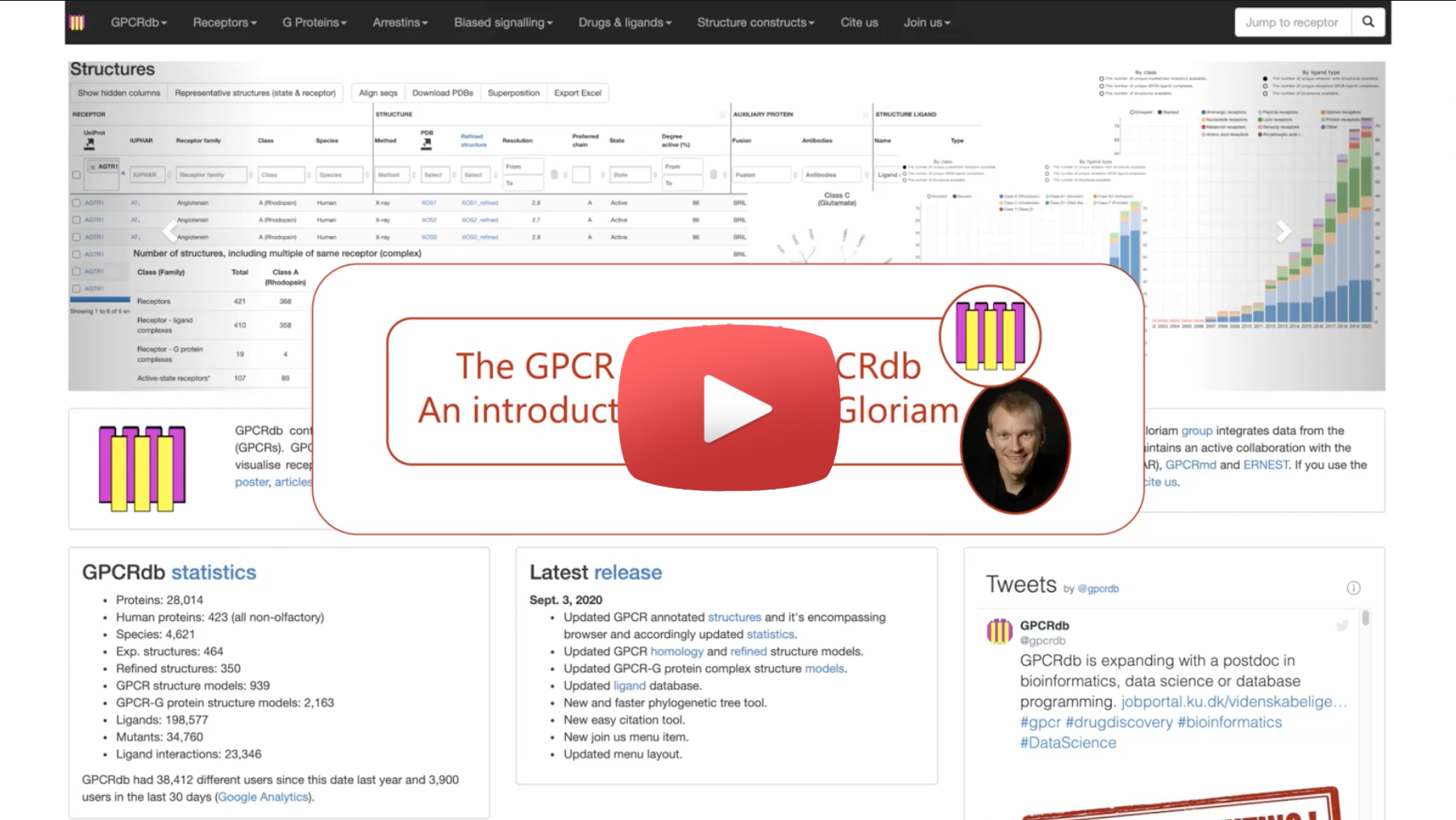Viewport: 1456px width, 820px height.
Task: Expand the G Proteins menu
Action: (x=314, y=23)
